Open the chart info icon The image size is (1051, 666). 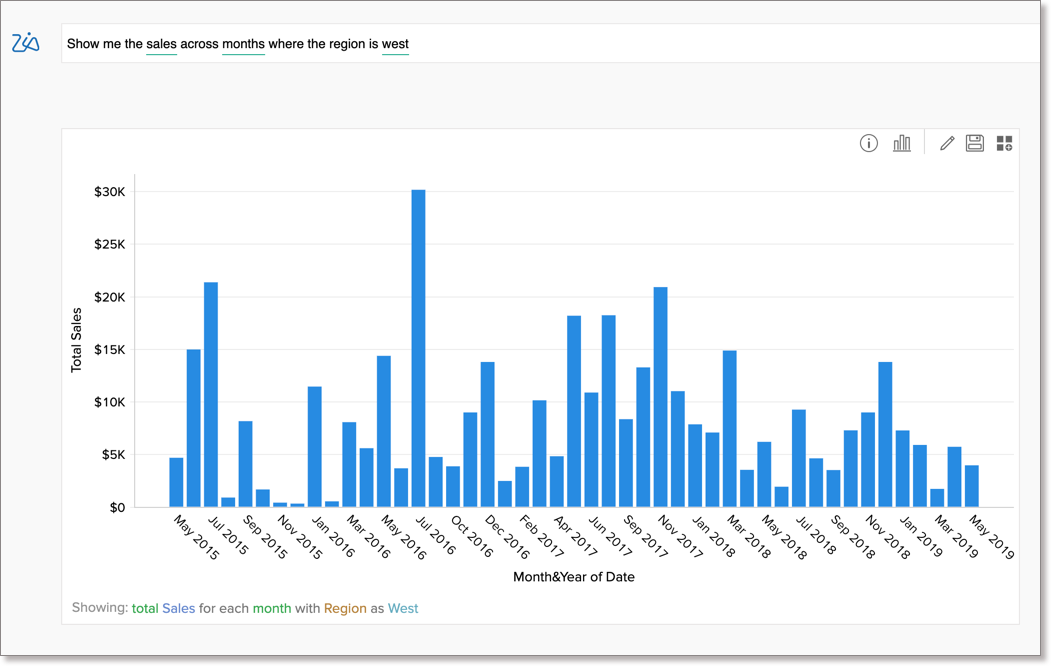(869, 143)
